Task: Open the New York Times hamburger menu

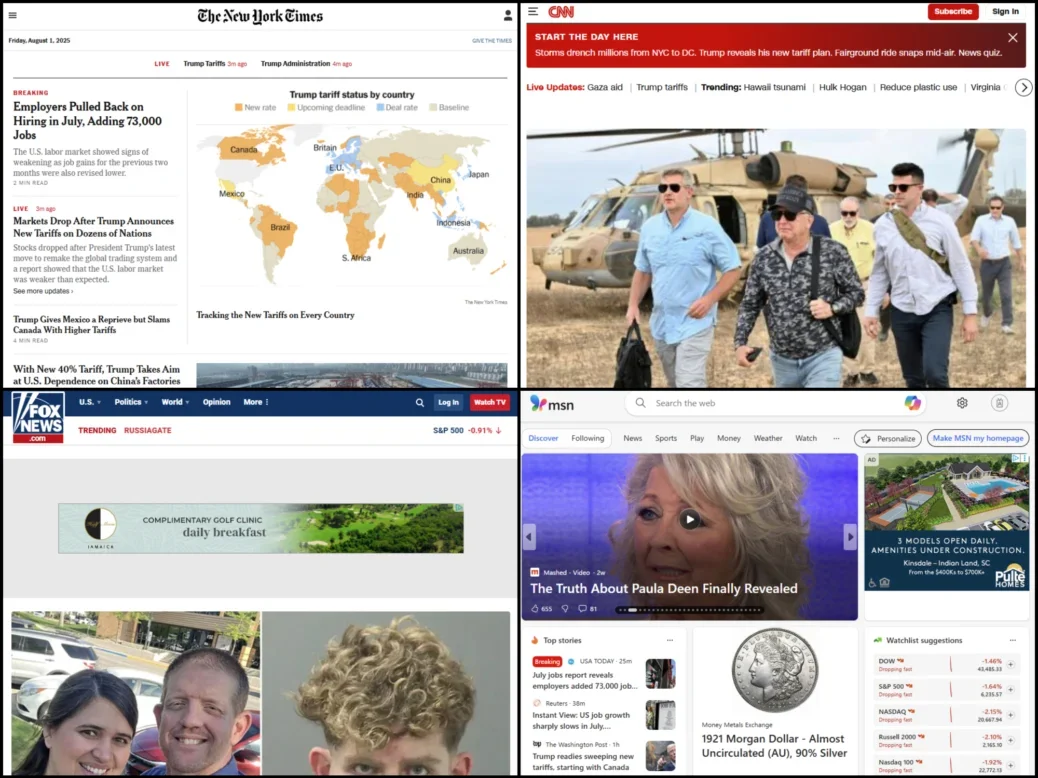Action: click(13, 15)
